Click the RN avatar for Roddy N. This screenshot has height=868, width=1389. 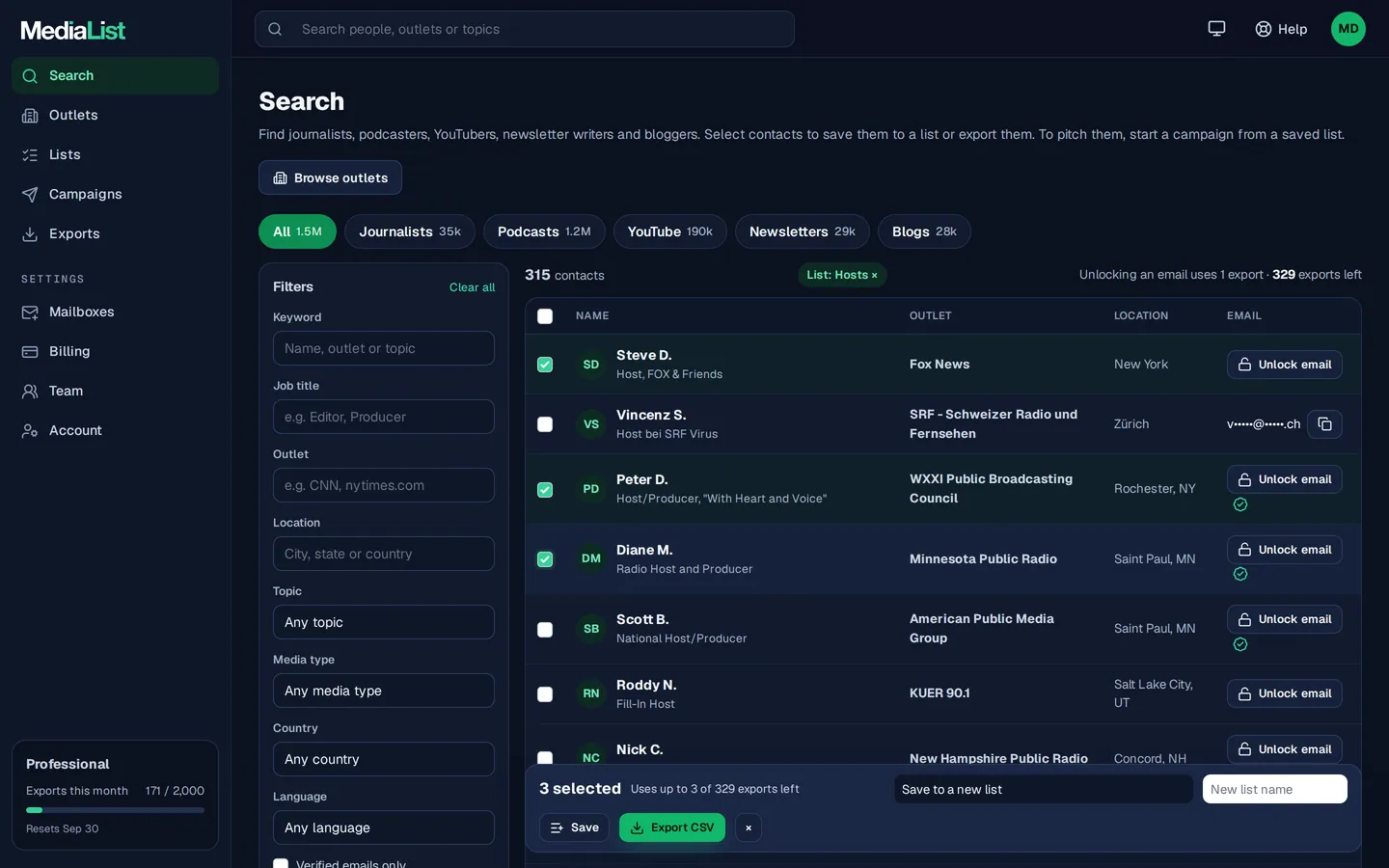coord(591,693)
